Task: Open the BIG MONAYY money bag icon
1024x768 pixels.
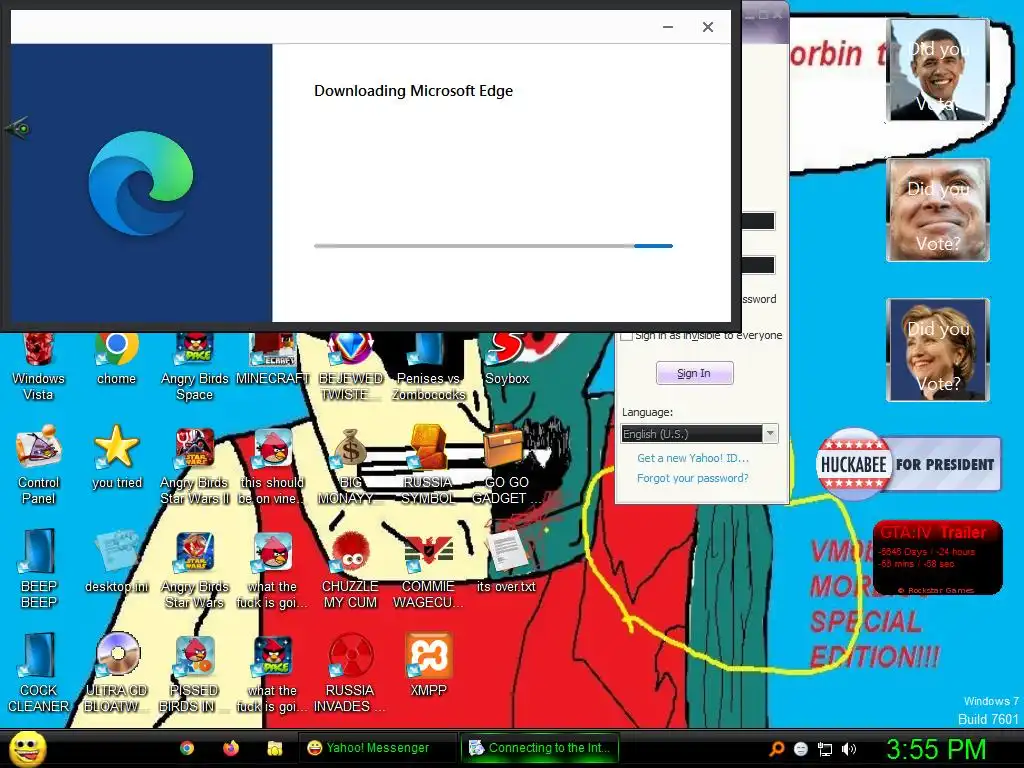Action: coord(351,465)
